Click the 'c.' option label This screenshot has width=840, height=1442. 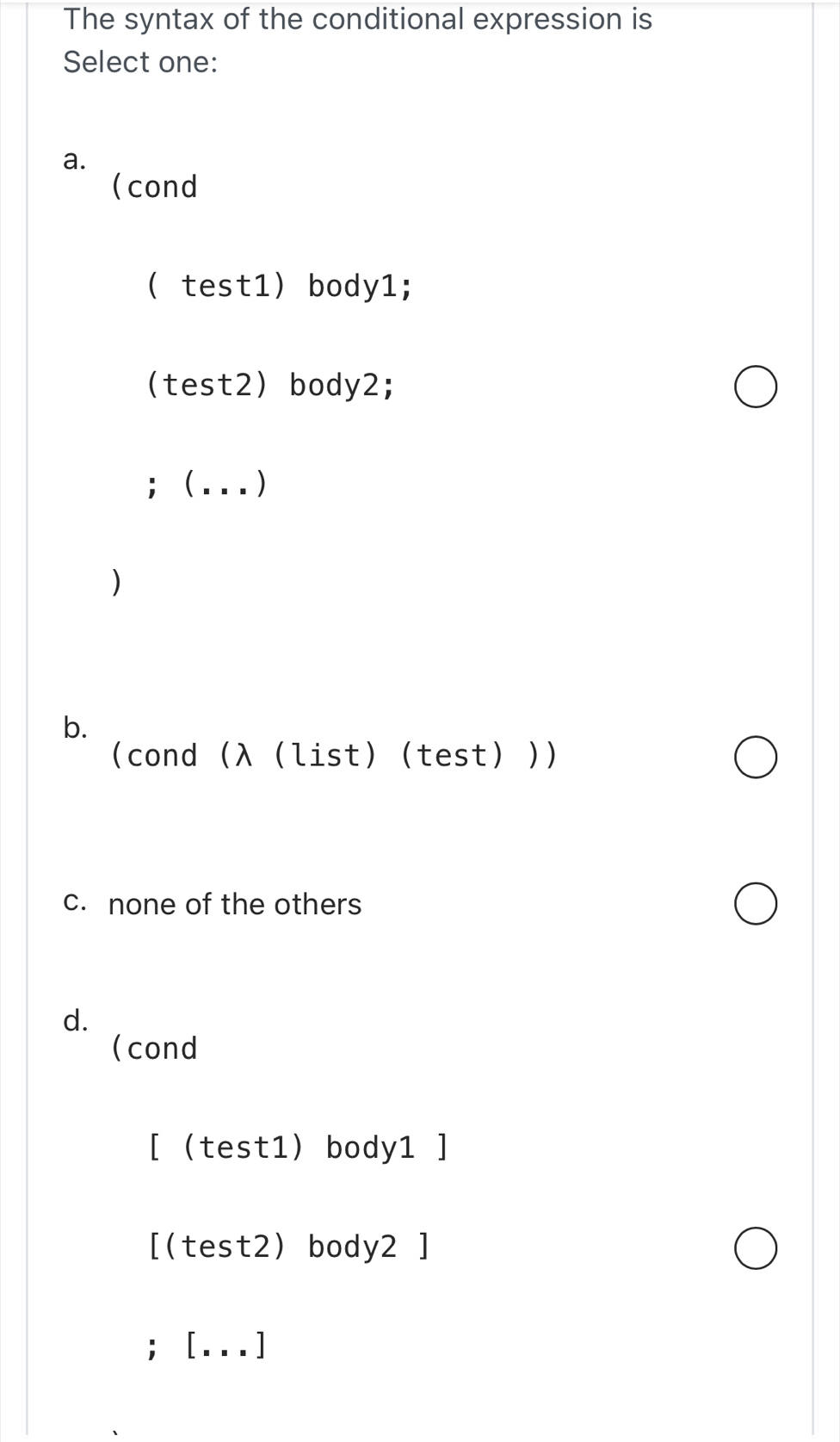[75, 902]
